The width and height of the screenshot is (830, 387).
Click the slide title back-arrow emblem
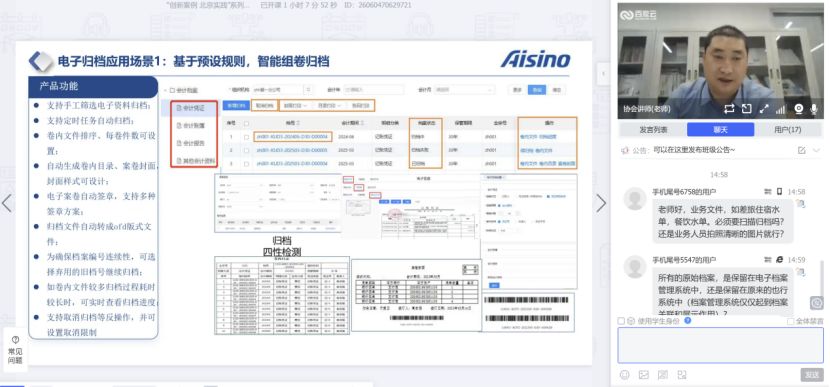pyautogui.click(x=41, y=61)
